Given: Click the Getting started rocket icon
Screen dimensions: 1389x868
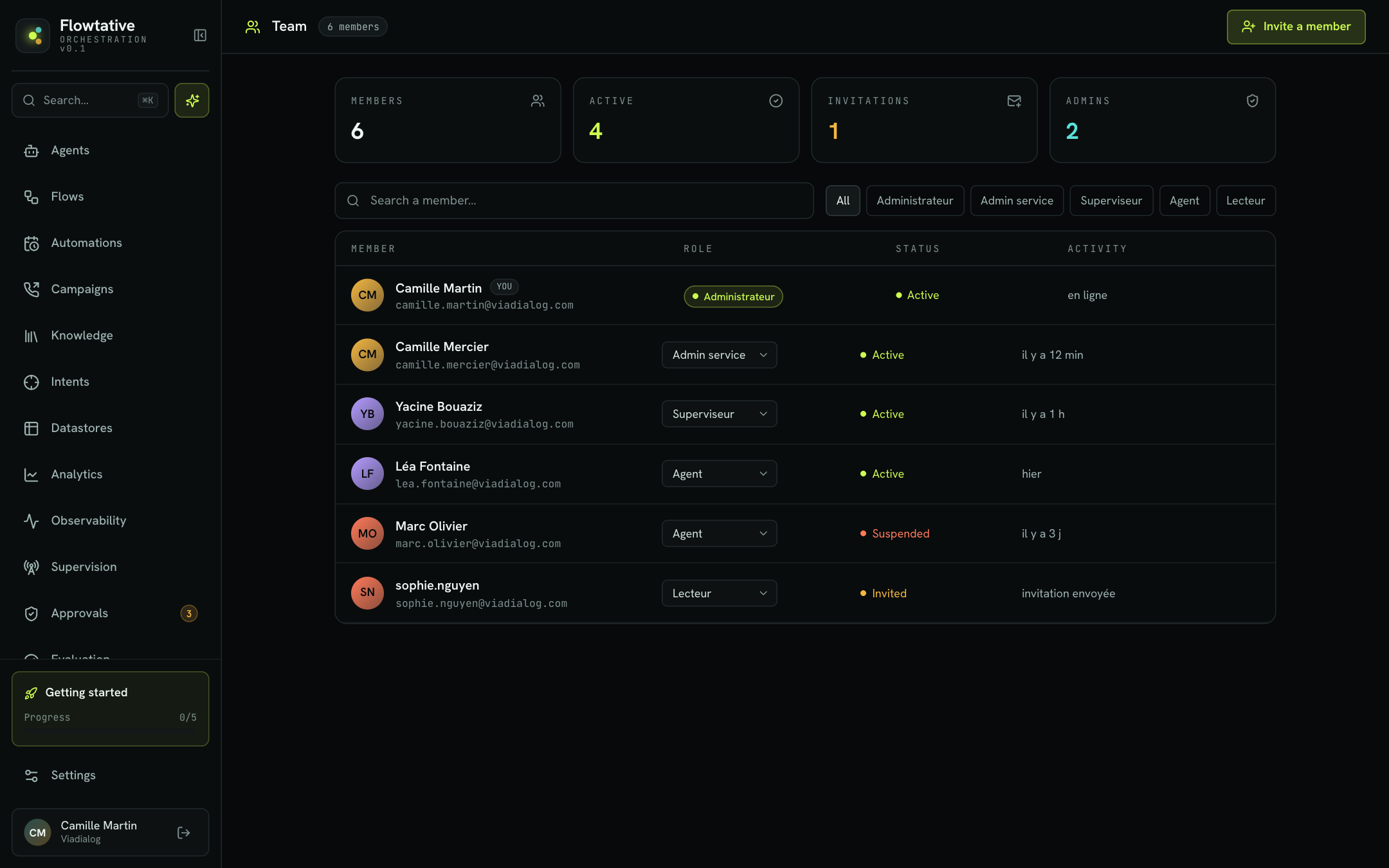Looking at the screenshot, I should (31, 692).
